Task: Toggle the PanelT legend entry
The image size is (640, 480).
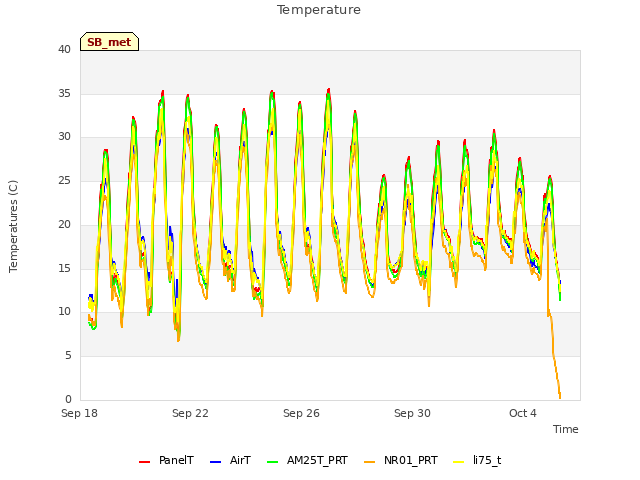Action: pos(166,460)
